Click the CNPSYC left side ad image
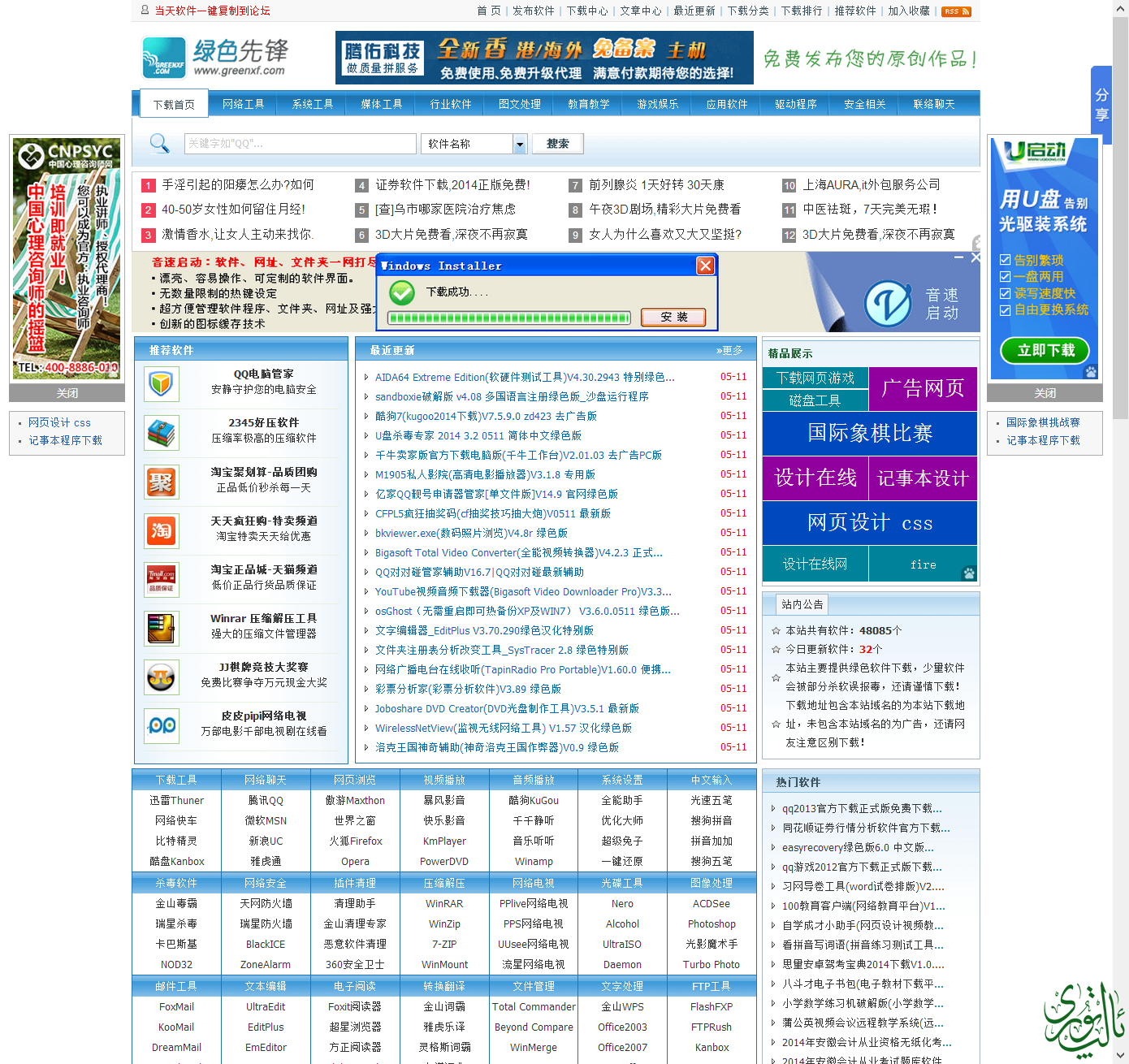This screenshot has width=1129, height=1064. [67, 258]
